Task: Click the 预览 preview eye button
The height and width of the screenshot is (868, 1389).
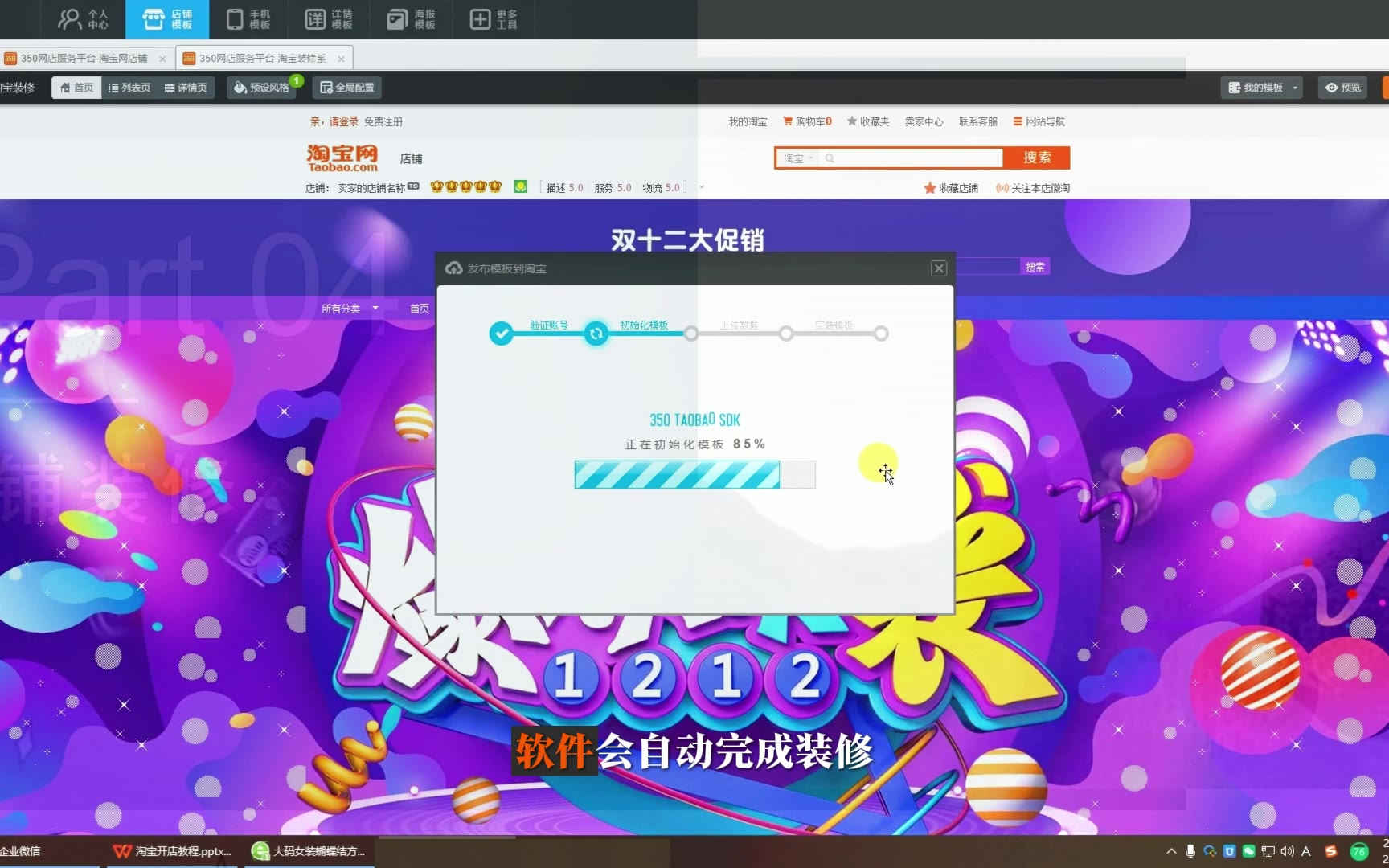Action: click(x=1343, y=88)
